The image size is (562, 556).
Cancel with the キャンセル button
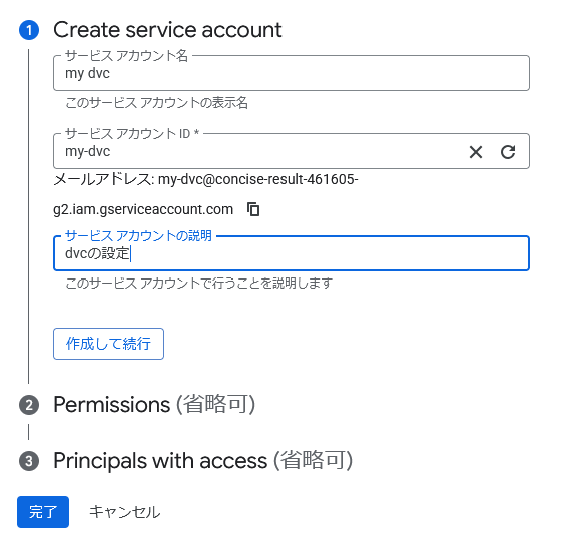click(124, 512)
